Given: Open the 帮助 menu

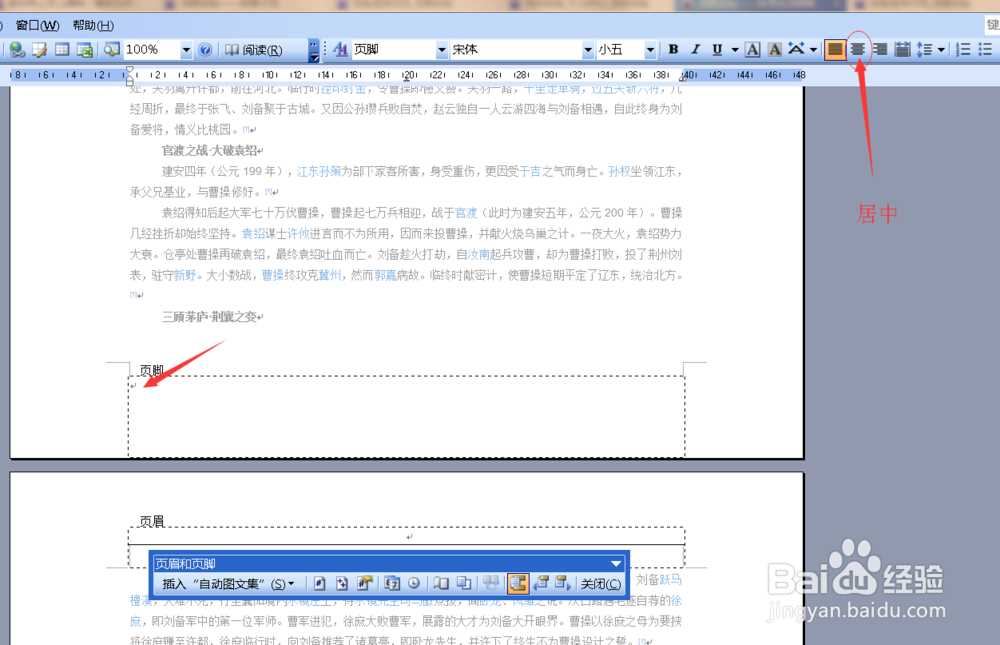Looking at the screenshot, I should coord(91,25).
